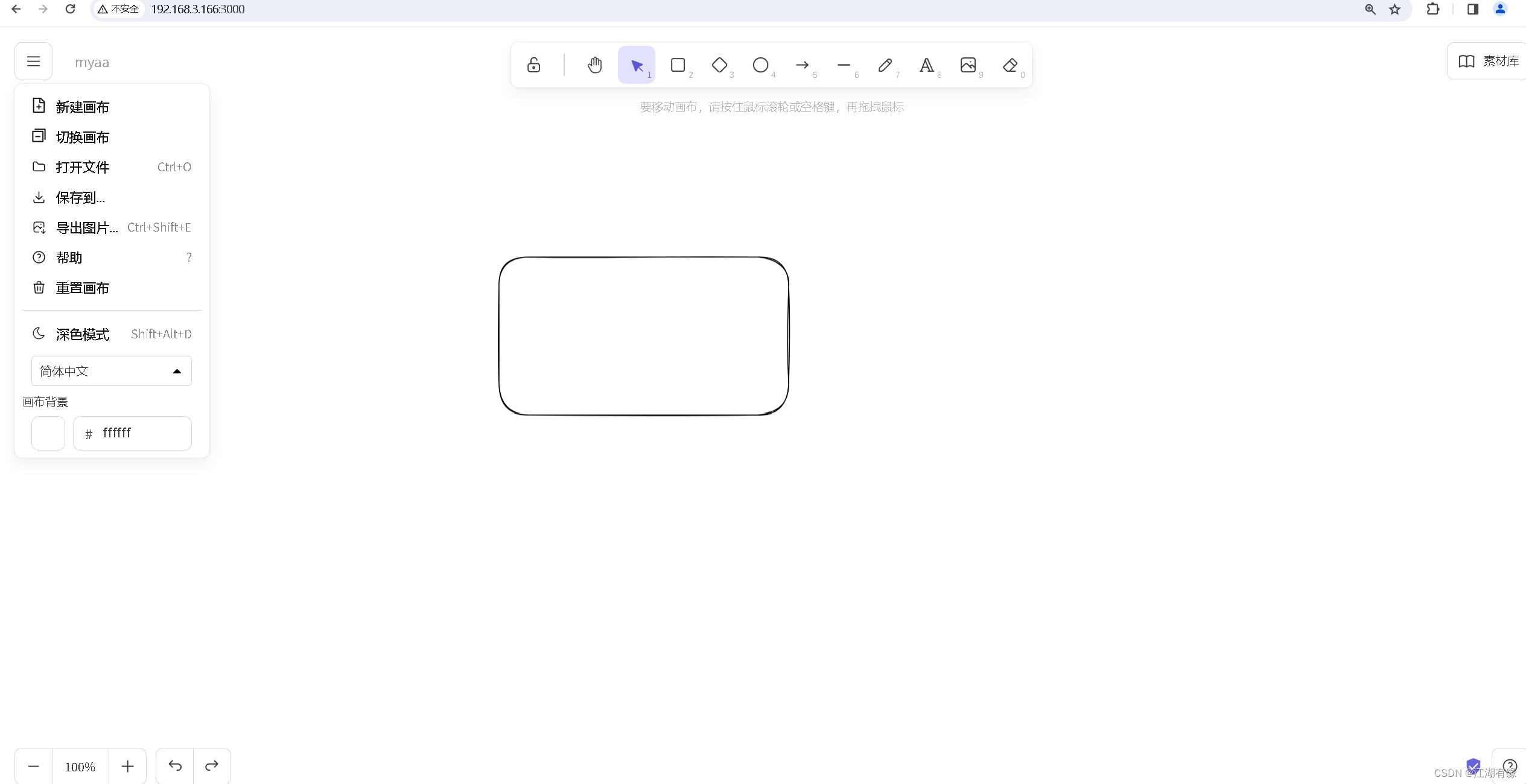This screenshot has width=1526, height=784.
Task: Choose the Insert Image tool
Action: point(968,65)
